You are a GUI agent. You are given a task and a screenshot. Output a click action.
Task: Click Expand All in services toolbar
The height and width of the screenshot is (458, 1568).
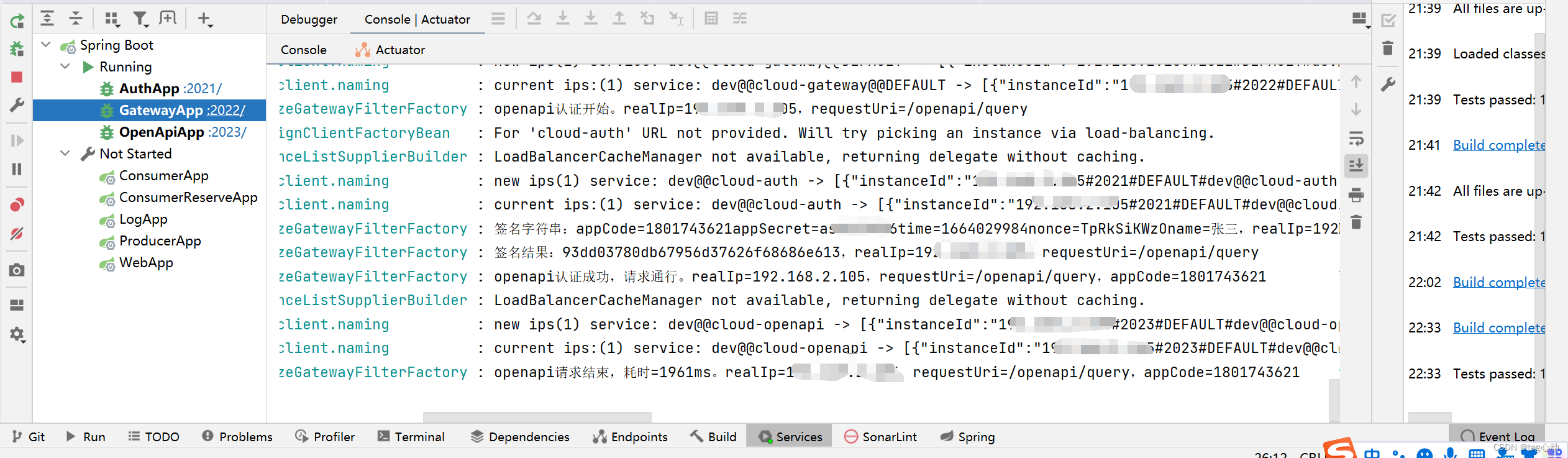tap(47, 19)
